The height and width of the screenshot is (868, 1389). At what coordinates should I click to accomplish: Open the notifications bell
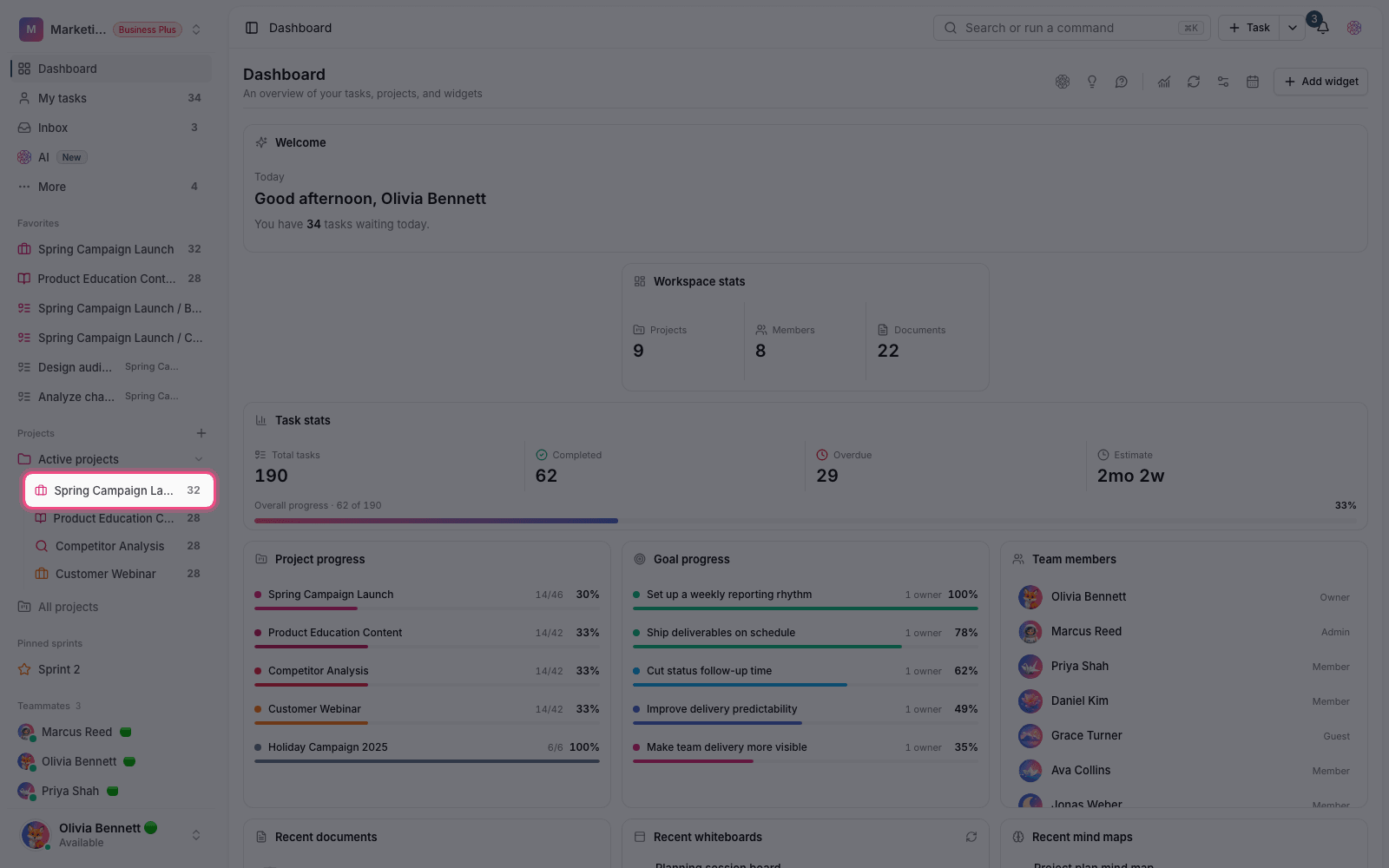pos(1323,28)
